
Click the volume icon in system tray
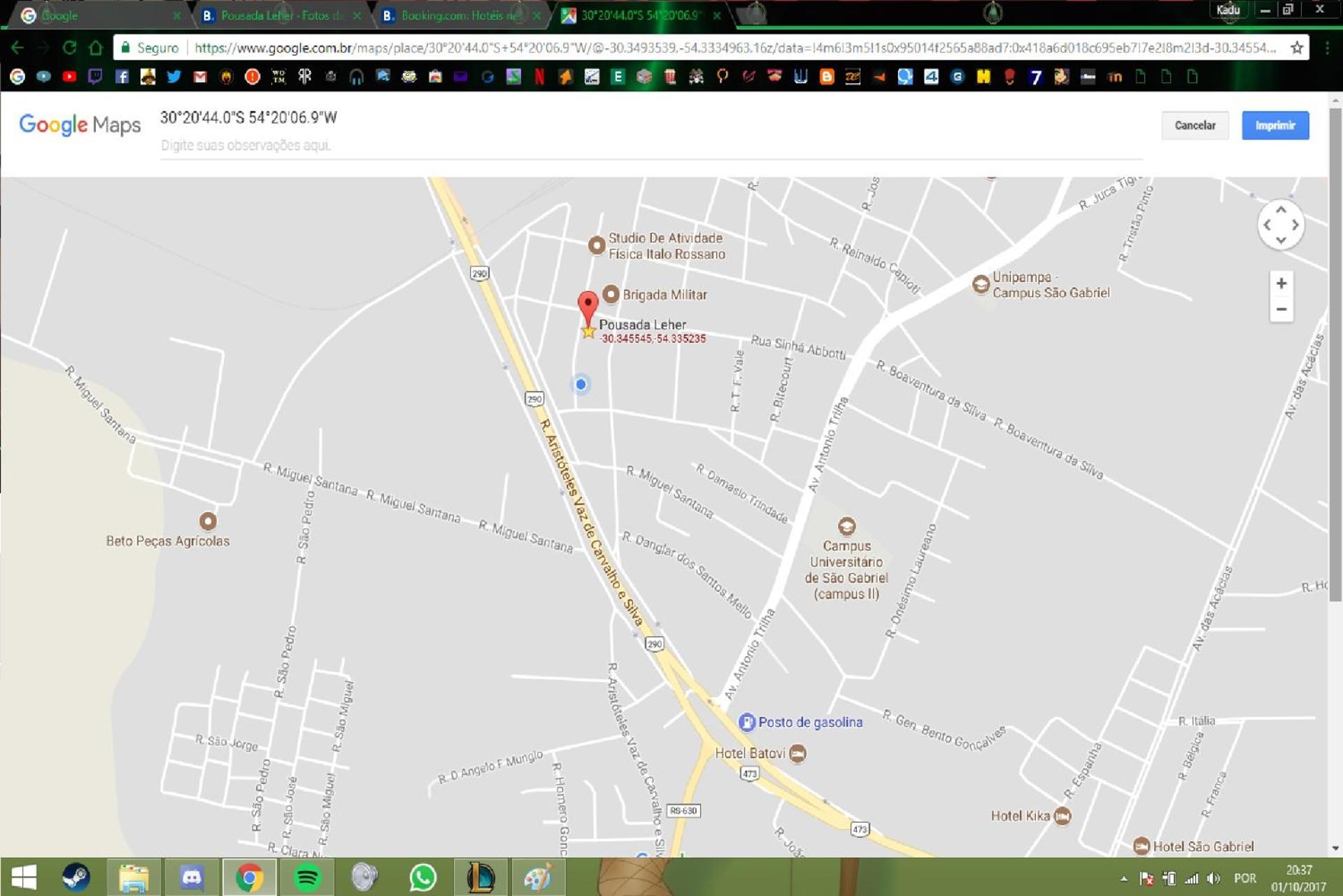click(1214, 879)
